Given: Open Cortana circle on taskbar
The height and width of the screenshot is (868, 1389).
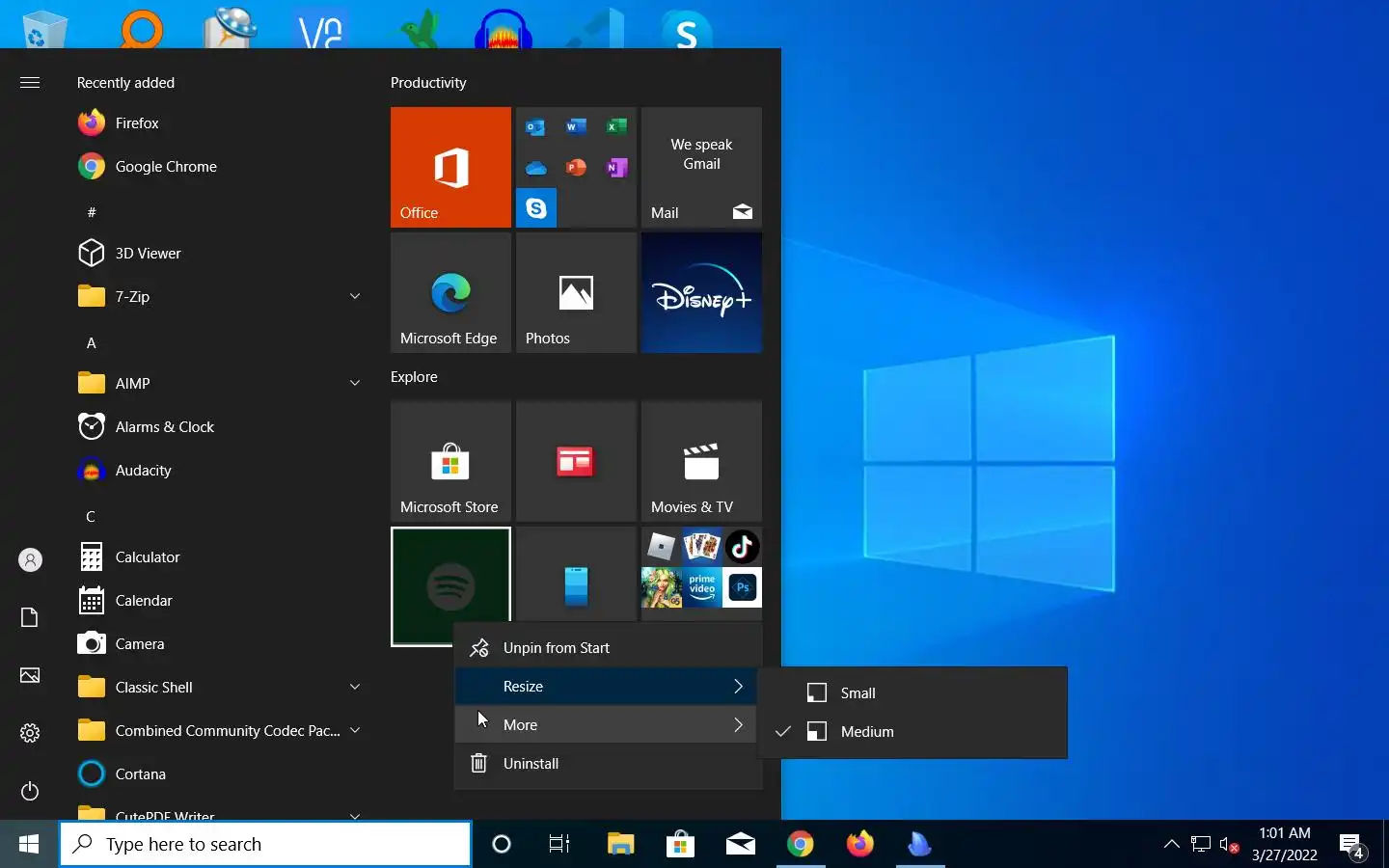Looking at the screenshot, I should point(502,844).
